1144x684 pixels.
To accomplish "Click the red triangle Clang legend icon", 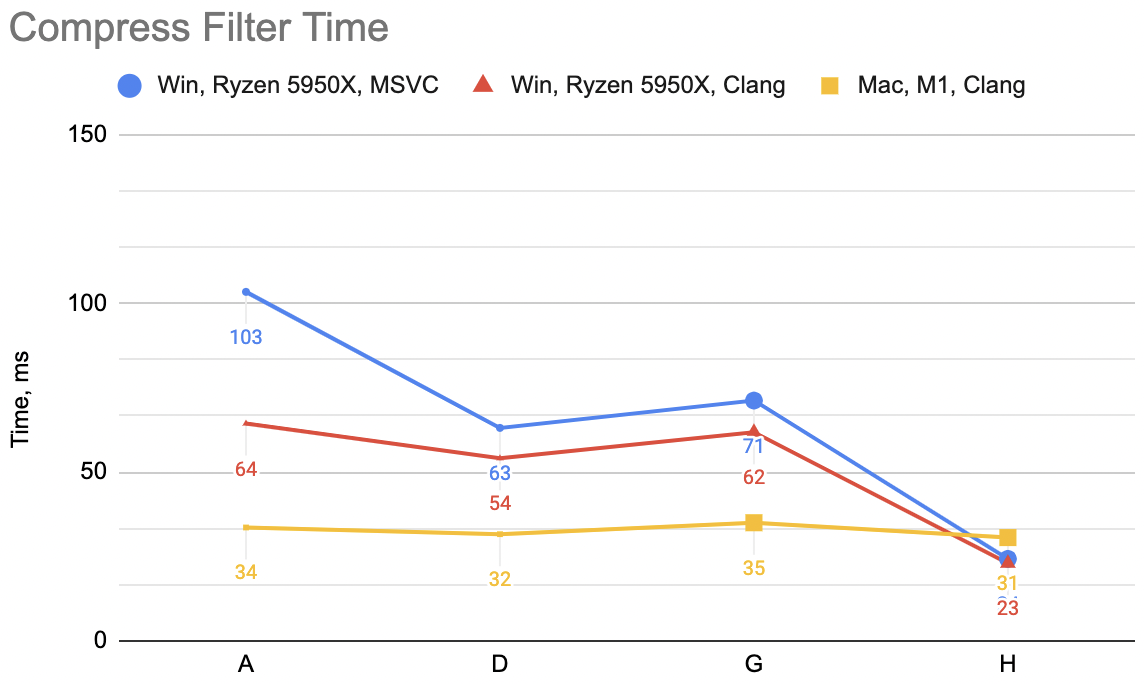I will (x=483, y=85).
